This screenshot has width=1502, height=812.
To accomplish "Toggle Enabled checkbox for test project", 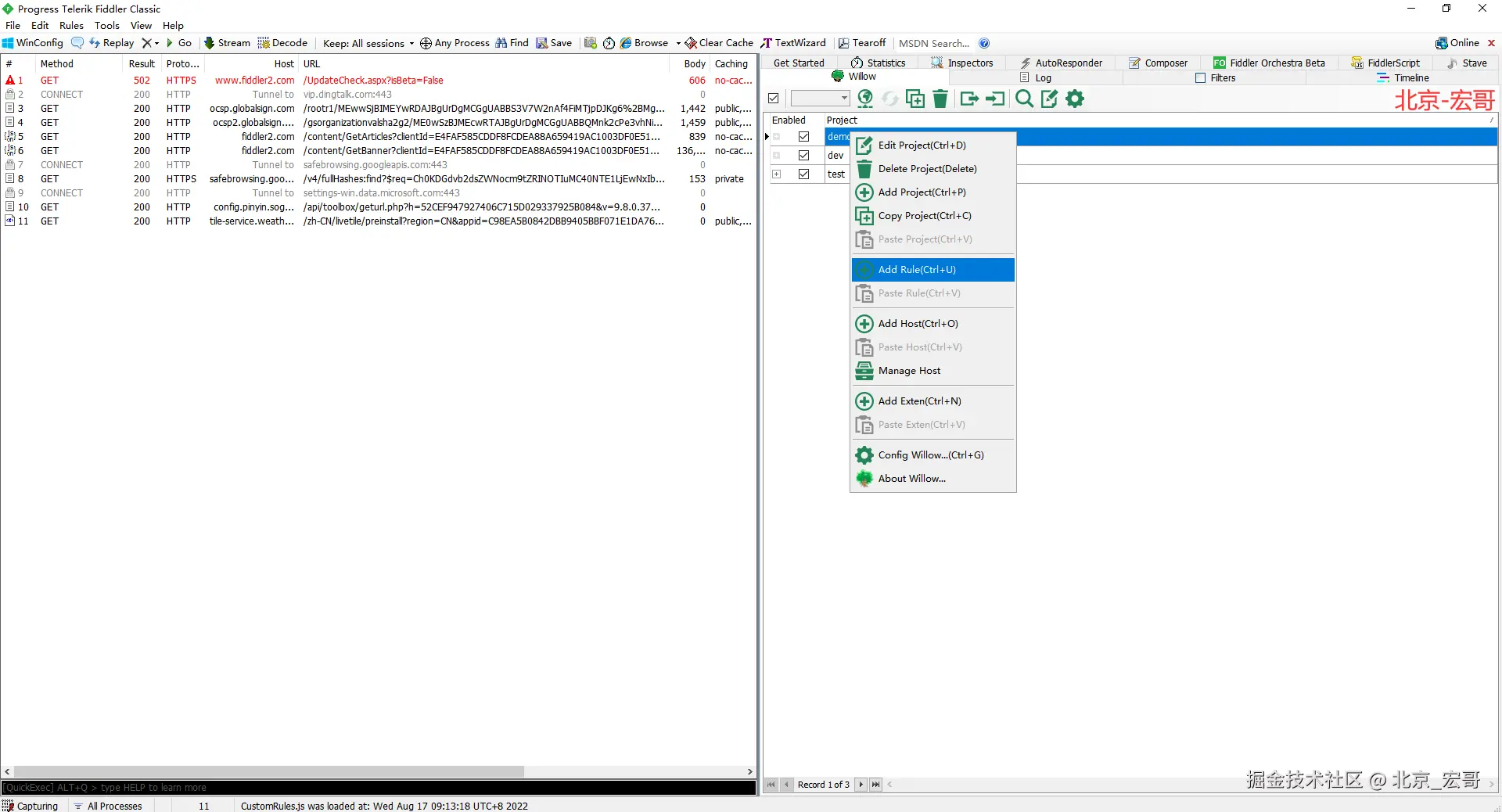I will pos(803,174).
